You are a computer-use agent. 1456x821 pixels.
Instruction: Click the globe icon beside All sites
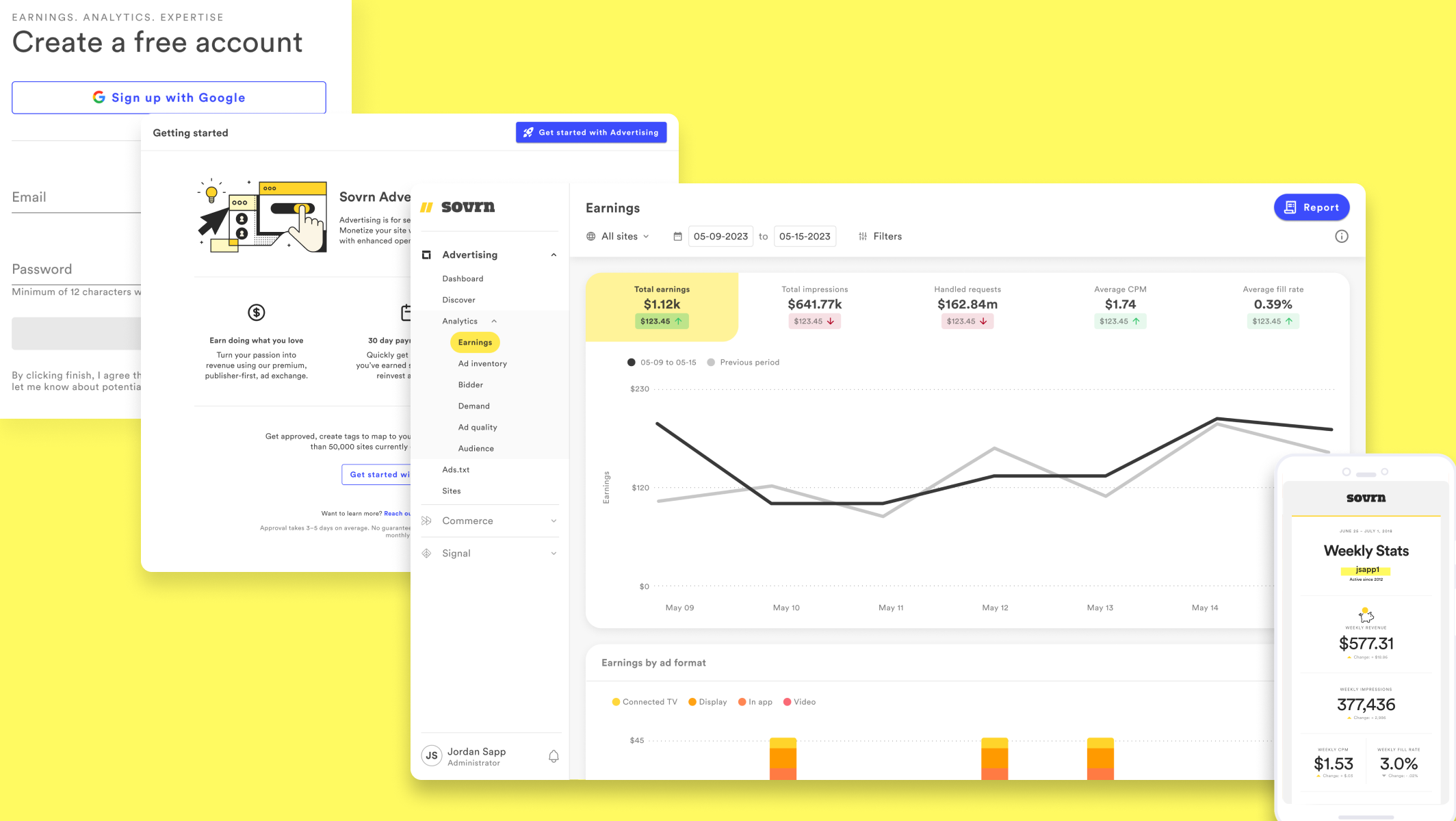(x=590, y=236)
